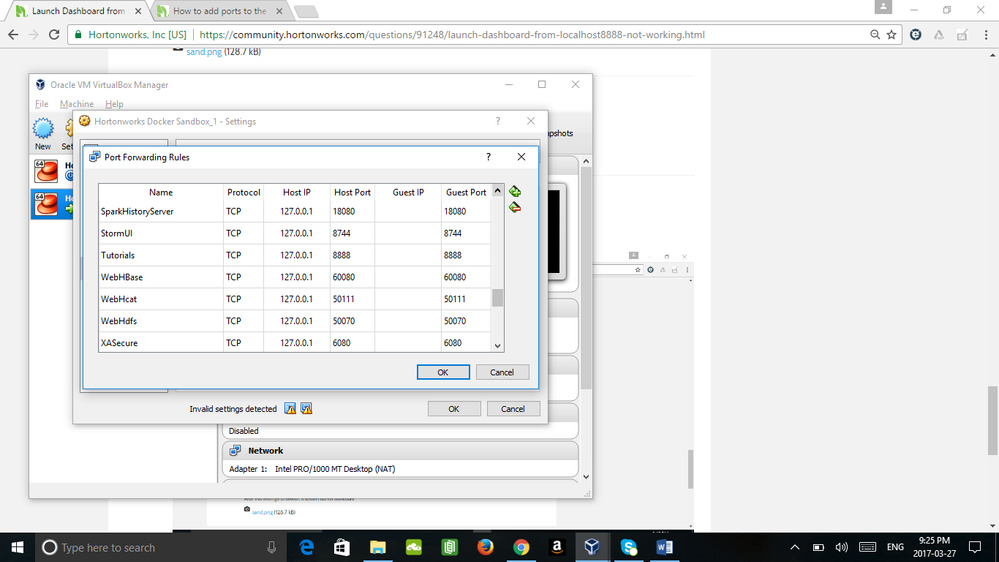Select the first virtual machine in the VM list
Screen dimensions: 999x562
click(x=54, y=171)
